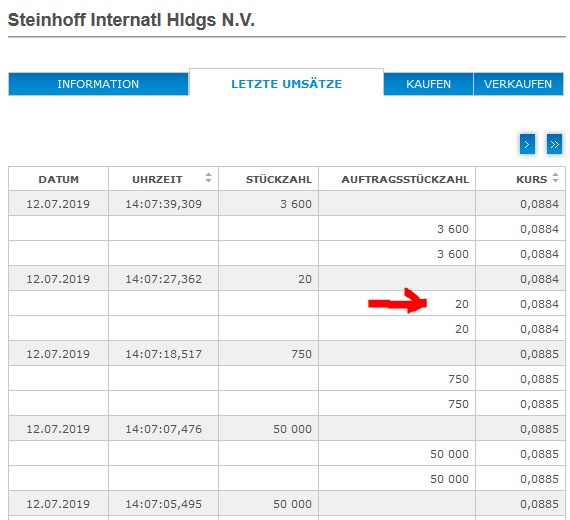Image resolution: width=570 pixels, height=520 pixels.
Task: Go to next page of trades
Action: 527,144
